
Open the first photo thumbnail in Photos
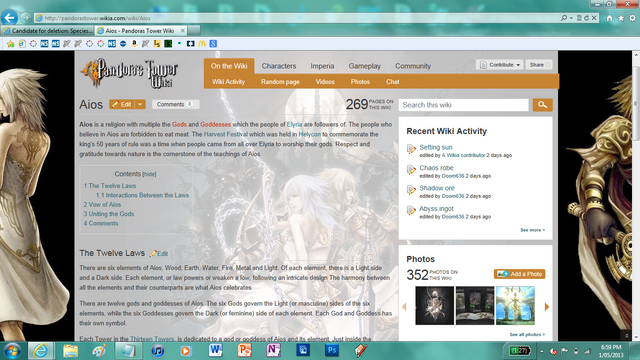point(434,305)
